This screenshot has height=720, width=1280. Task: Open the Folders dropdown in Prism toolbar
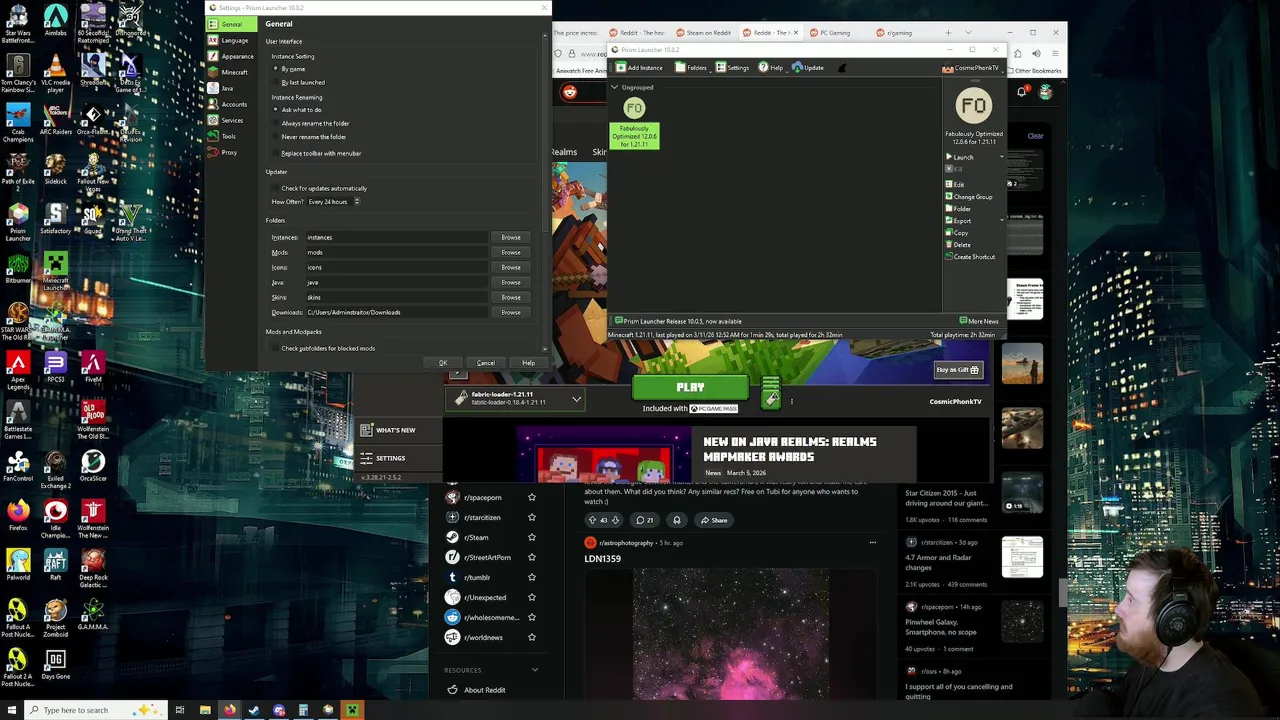coord(691,67)
